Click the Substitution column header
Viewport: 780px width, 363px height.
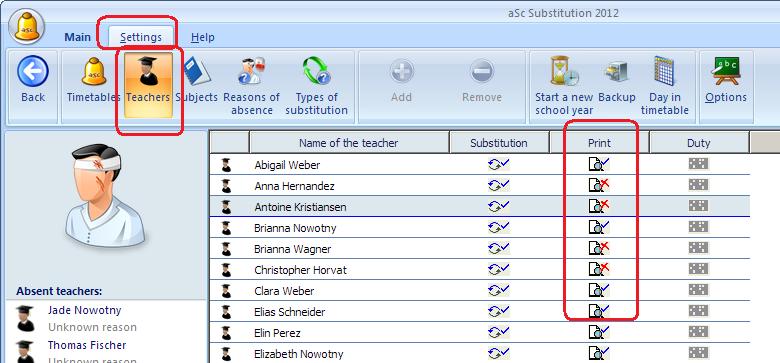499,143
